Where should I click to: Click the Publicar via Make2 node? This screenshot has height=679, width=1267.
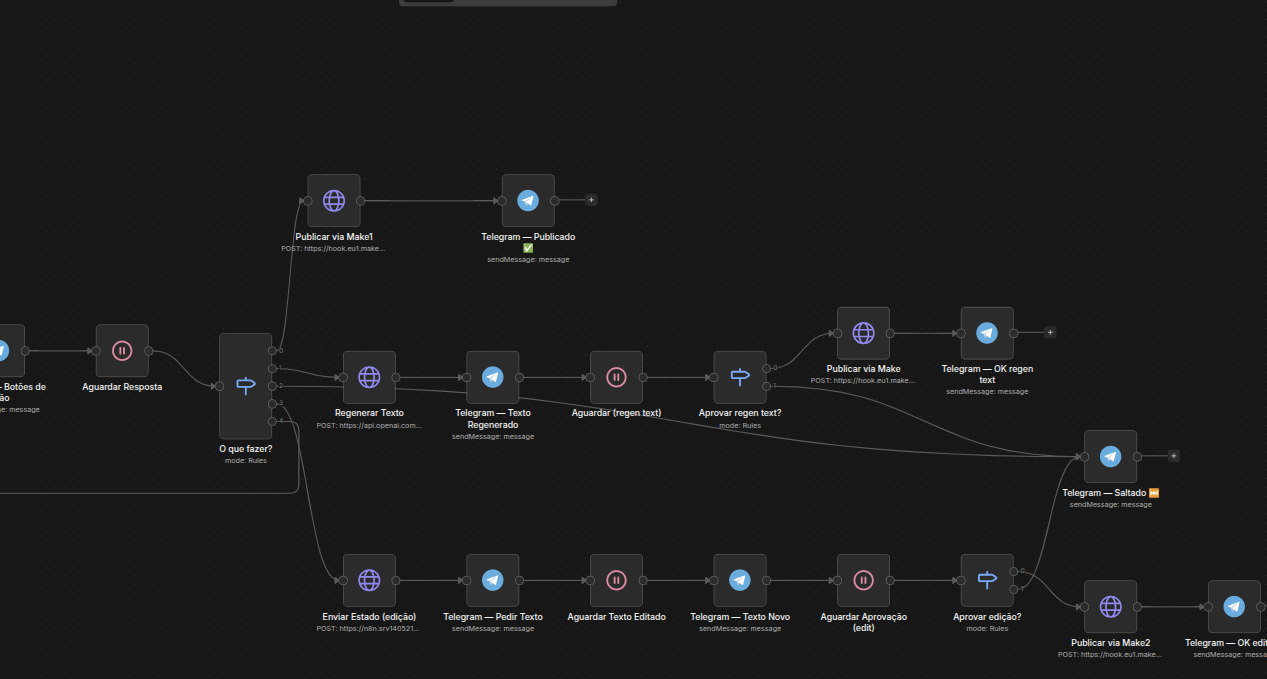pos(1110,606)
